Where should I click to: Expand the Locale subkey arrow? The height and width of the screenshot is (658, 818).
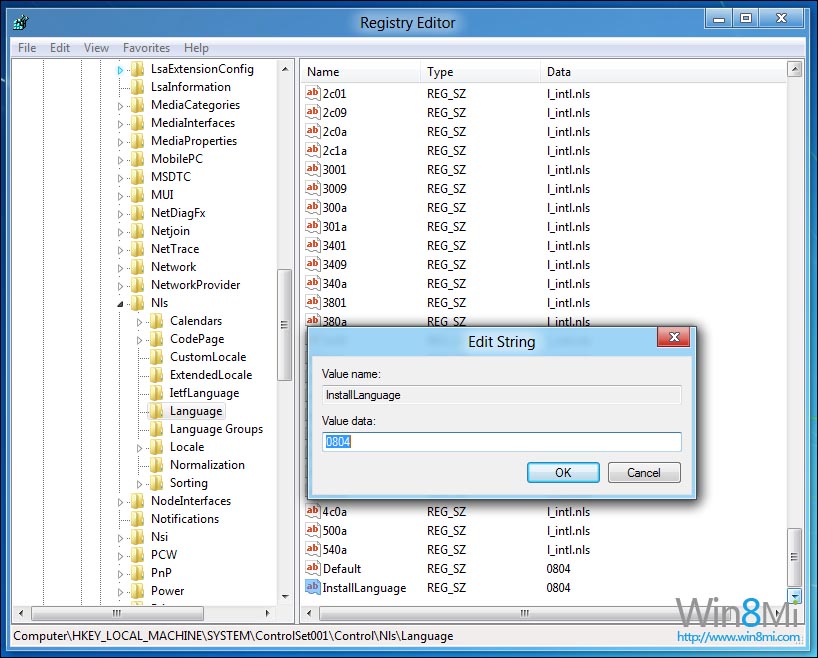click(140, 447)
